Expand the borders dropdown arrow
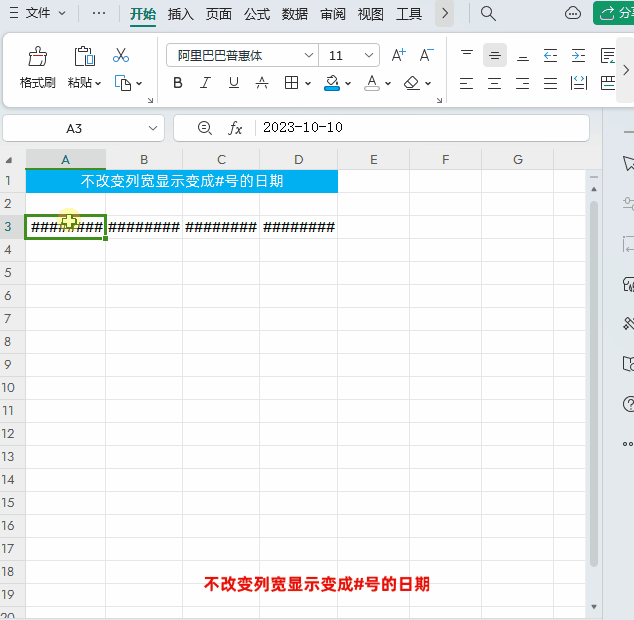Image resolution: width=634 pixels, height=620 pixels. (308, 84)
